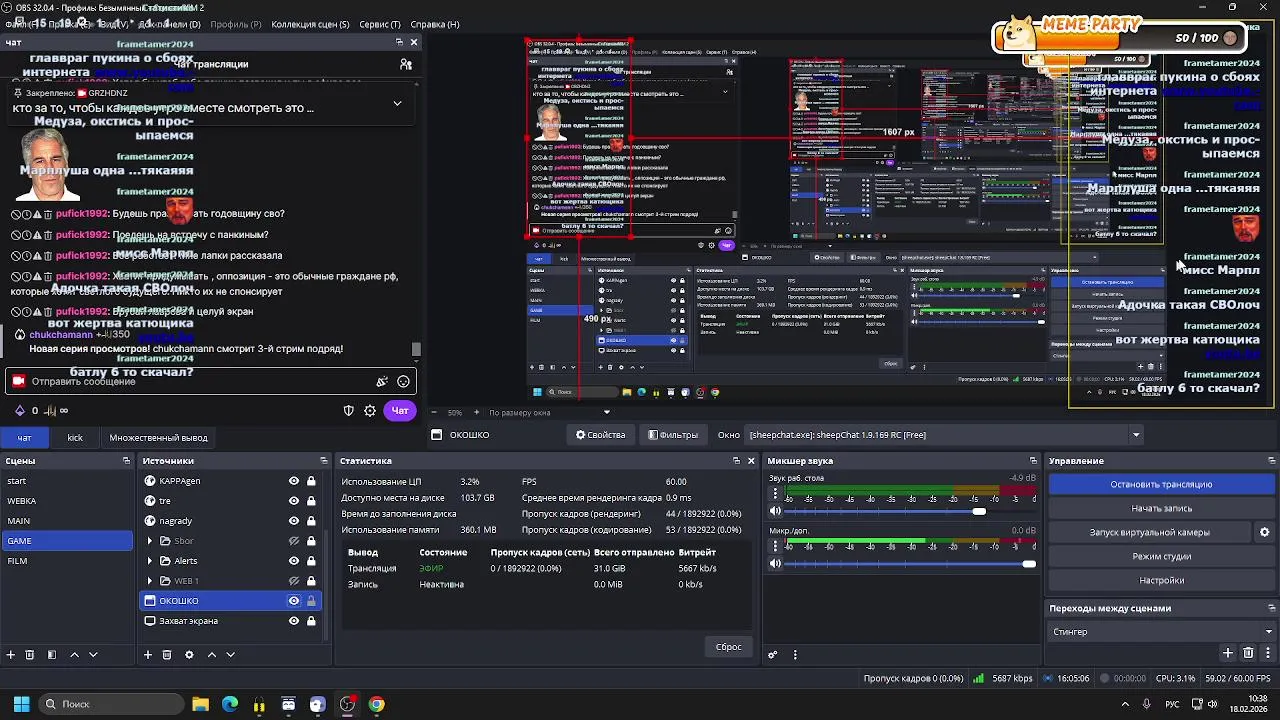Image resolution: width=1280 pixels, height=720 pixels.
Task: Open options menu for Звук раб. стола
Action: click(775, 494)
